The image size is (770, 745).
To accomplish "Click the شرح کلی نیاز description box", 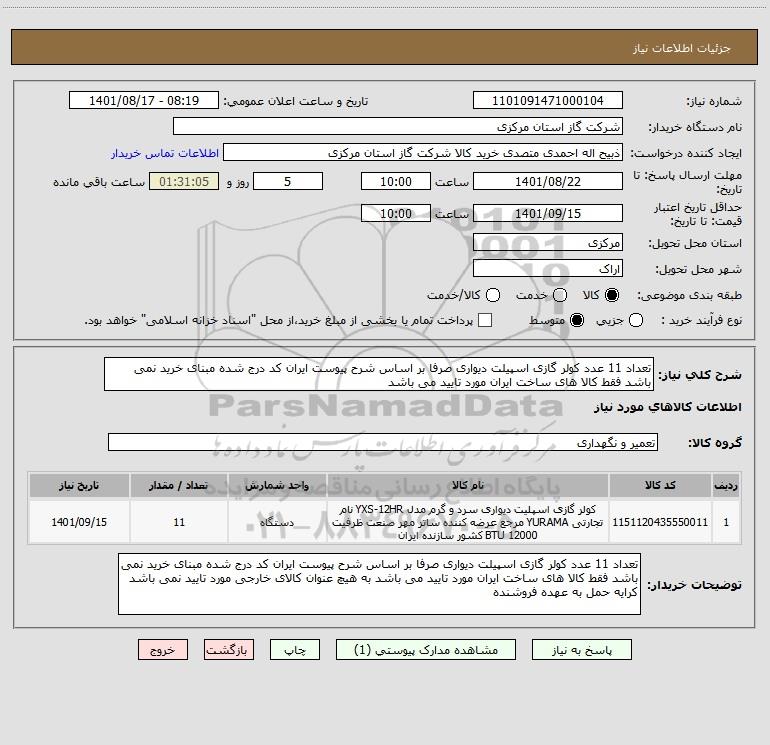I will point(379,375).
